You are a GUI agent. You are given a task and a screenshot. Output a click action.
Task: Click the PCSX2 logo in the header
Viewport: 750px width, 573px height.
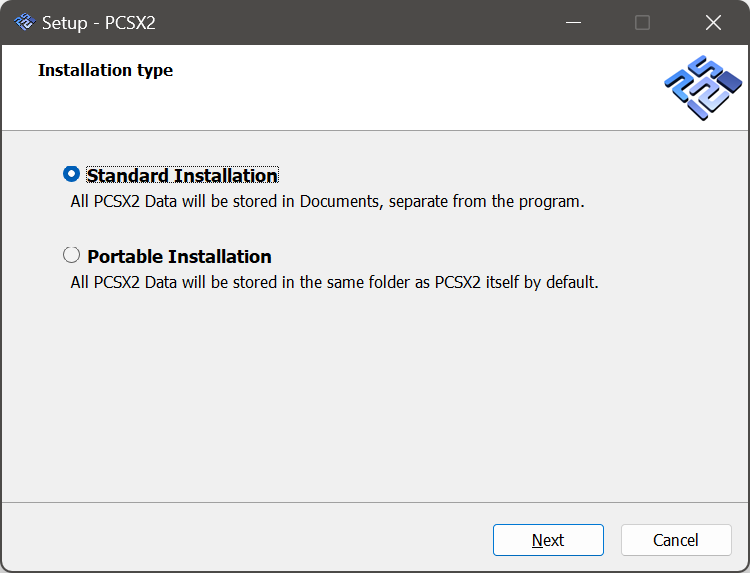(703, 88)
